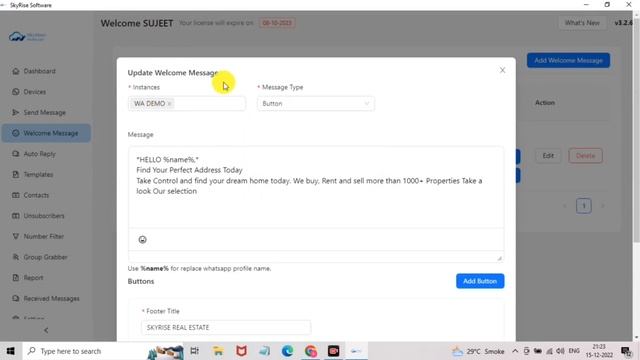Click into the Message text area
640x360 pixels.
(316, 187)
